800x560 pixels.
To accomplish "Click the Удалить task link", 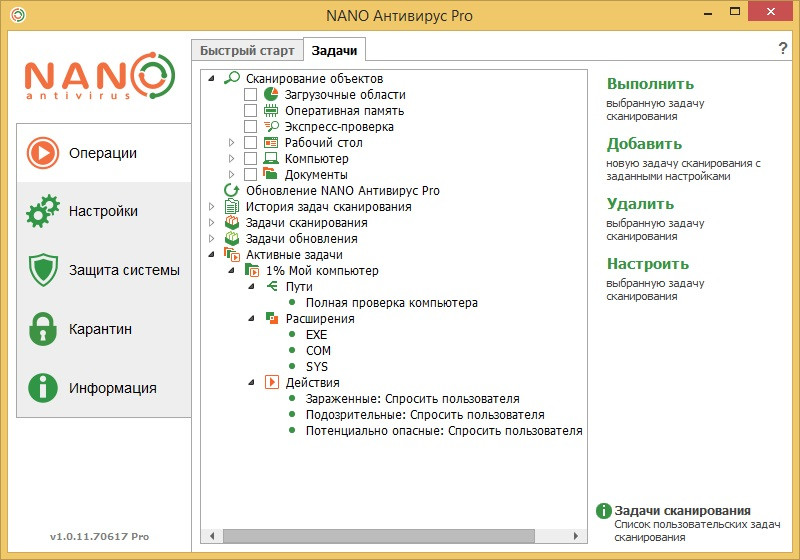I will pos(640,204).
